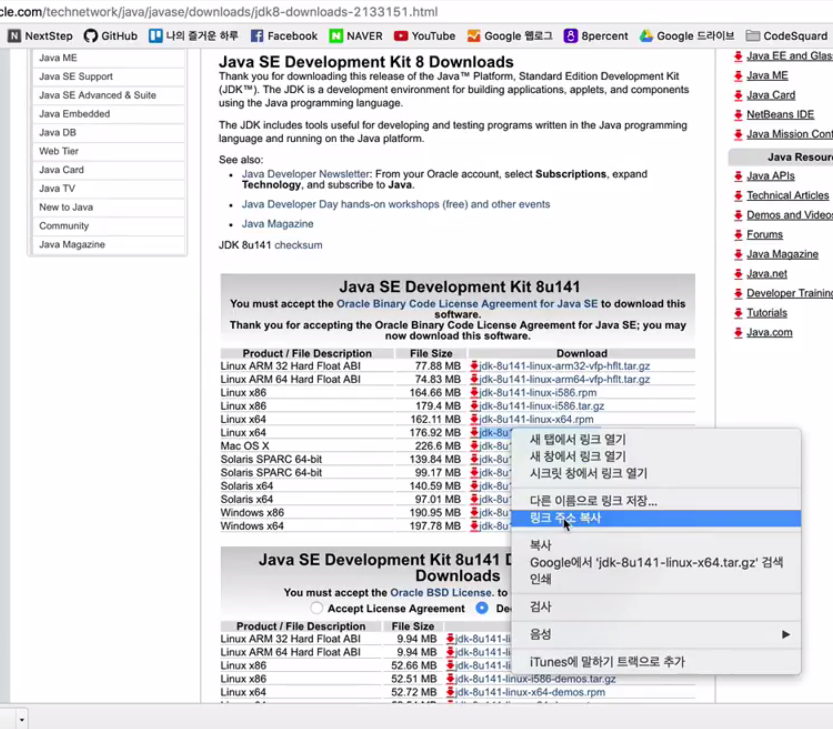
Task: Open Java Developer Day workshops link
Action: coord(396,204)
